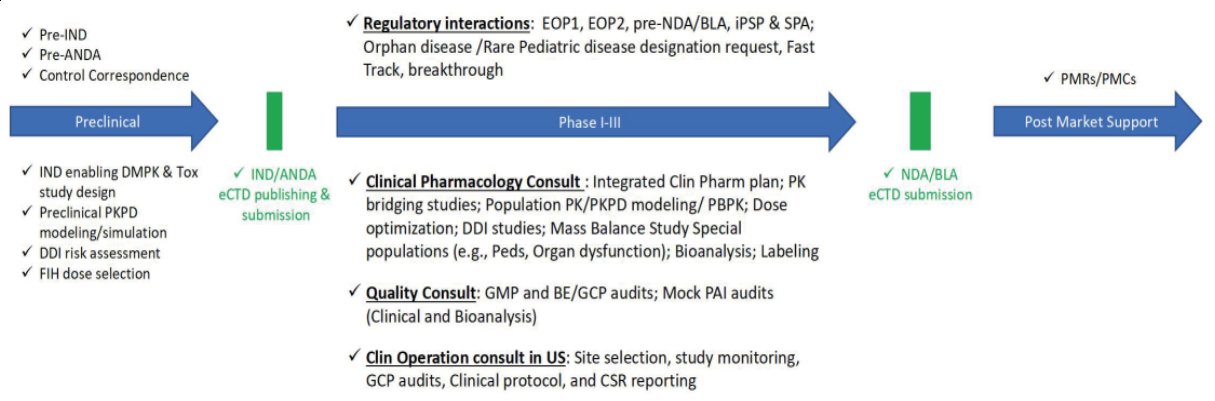Click the checkmark before PMRs/PMCs

pos(1047,78)
